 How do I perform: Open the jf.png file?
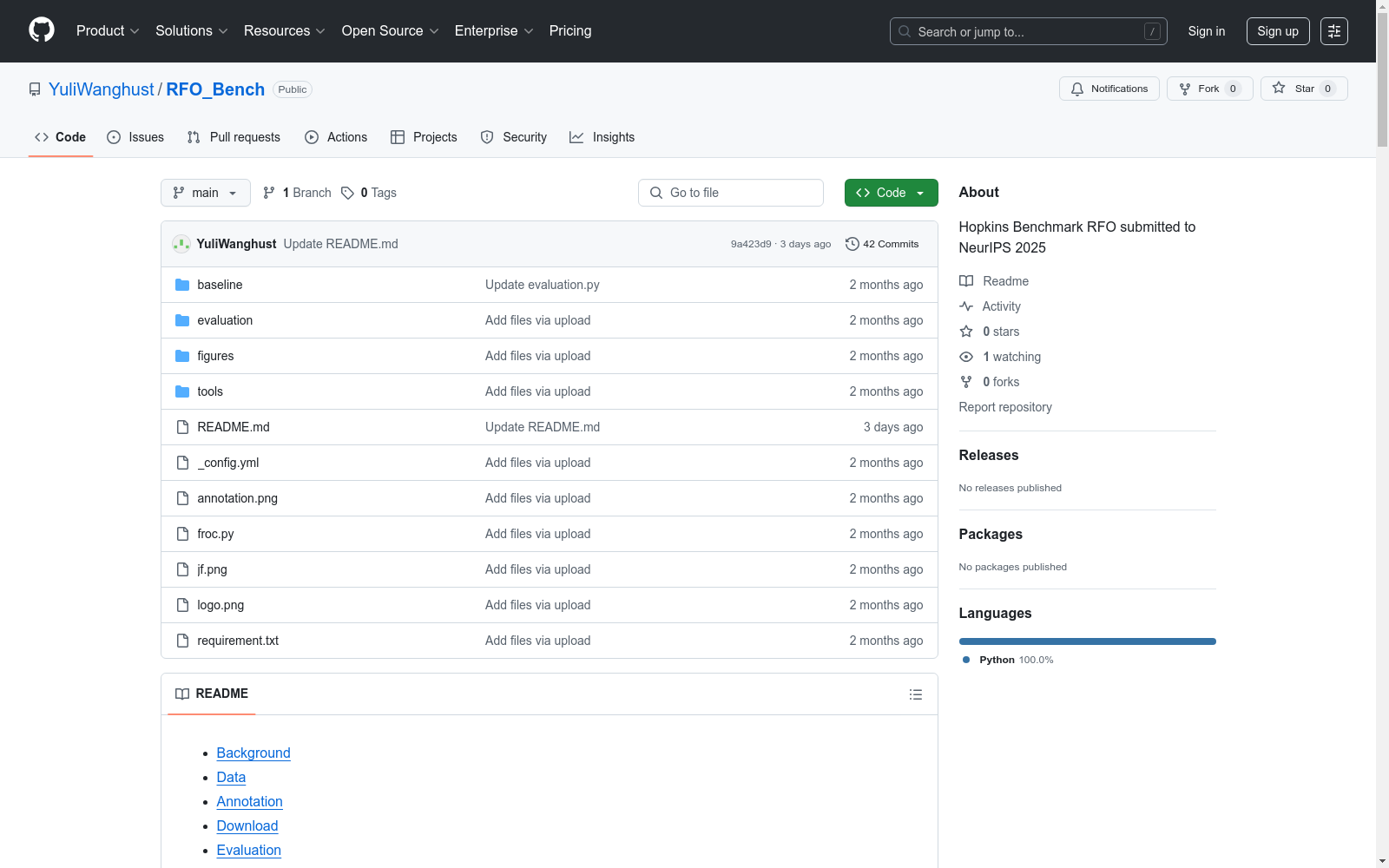tap(212, 569)
